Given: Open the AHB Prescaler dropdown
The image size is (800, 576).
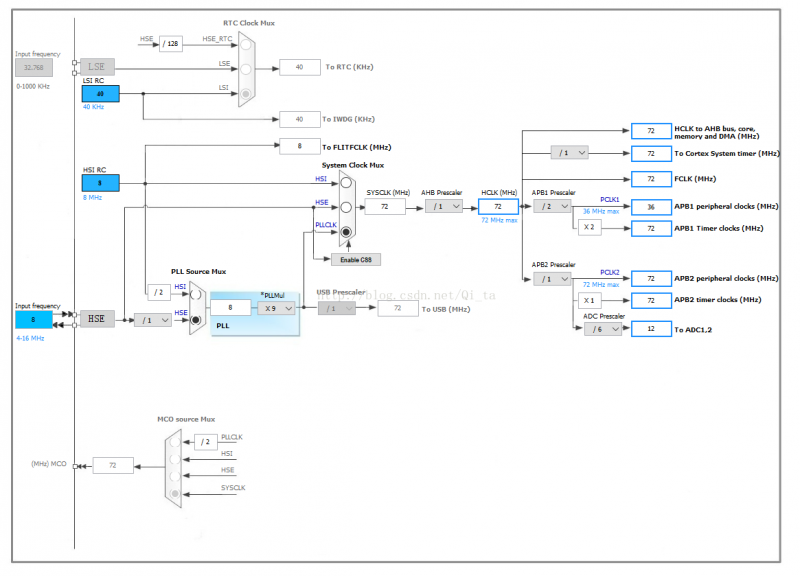Looking at the screenshot, I should [444, 206].
